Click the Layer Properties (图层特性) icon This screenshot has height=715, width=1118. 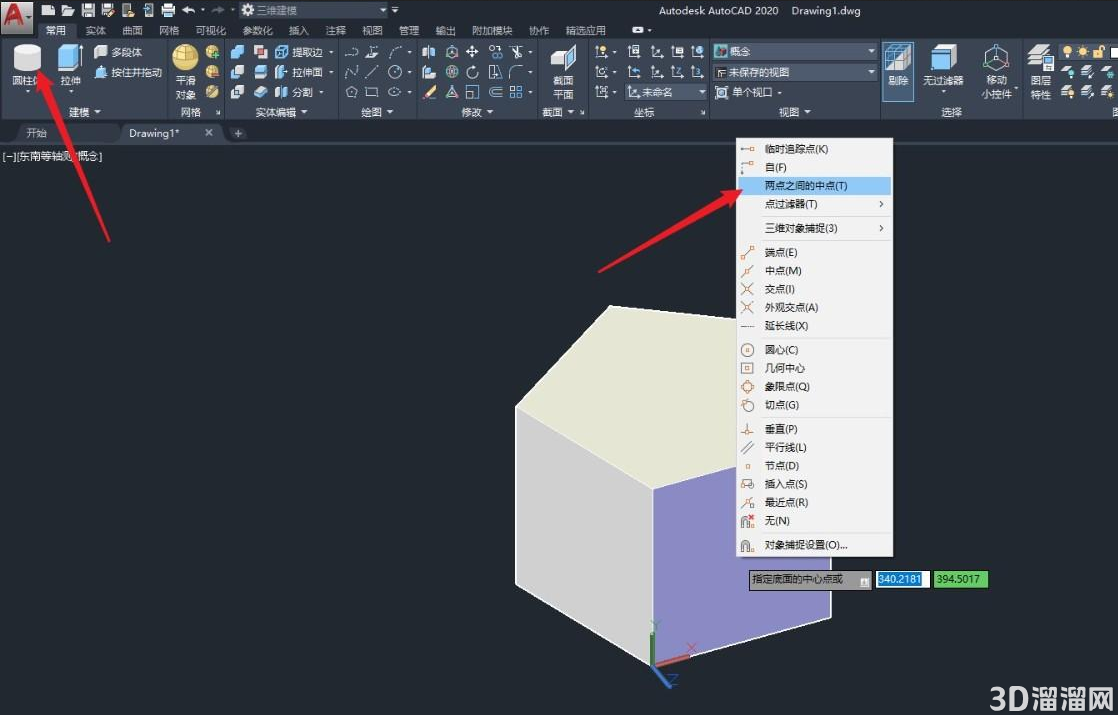pyautogui.click(x=1040, y=71)
